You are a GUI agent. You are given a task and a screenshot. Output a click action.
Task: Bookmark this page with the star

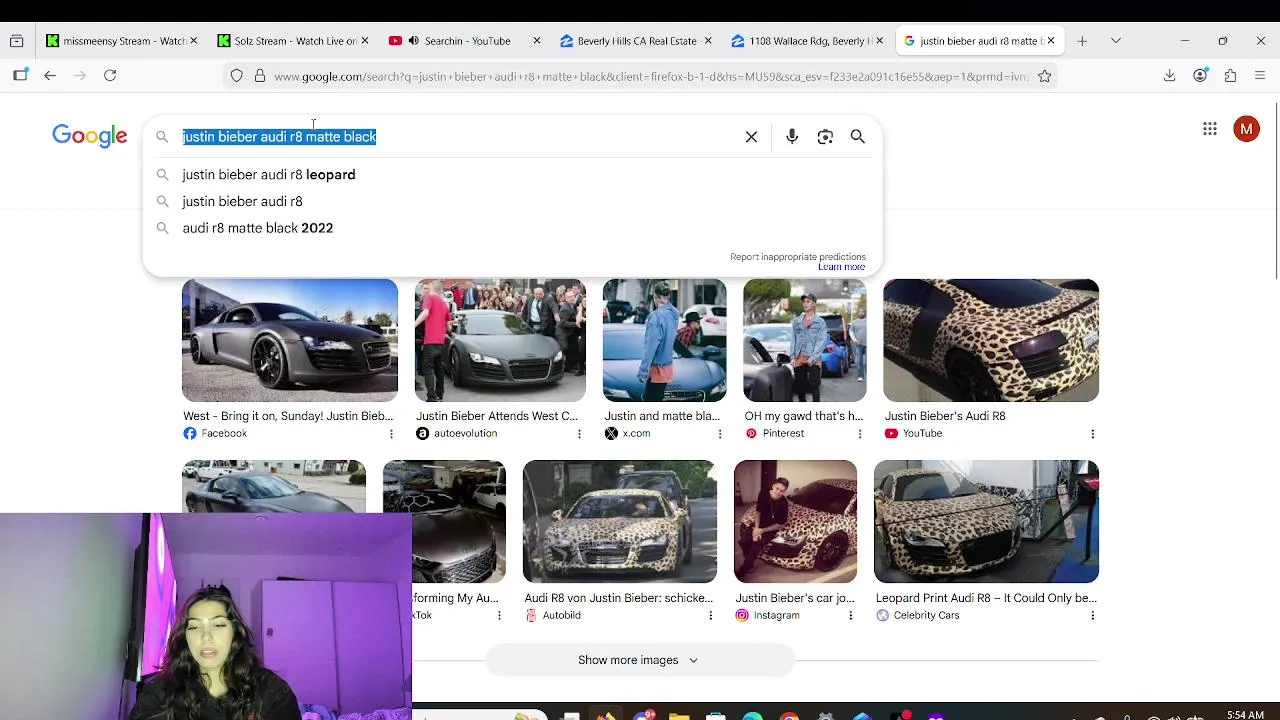point(1044,76)
